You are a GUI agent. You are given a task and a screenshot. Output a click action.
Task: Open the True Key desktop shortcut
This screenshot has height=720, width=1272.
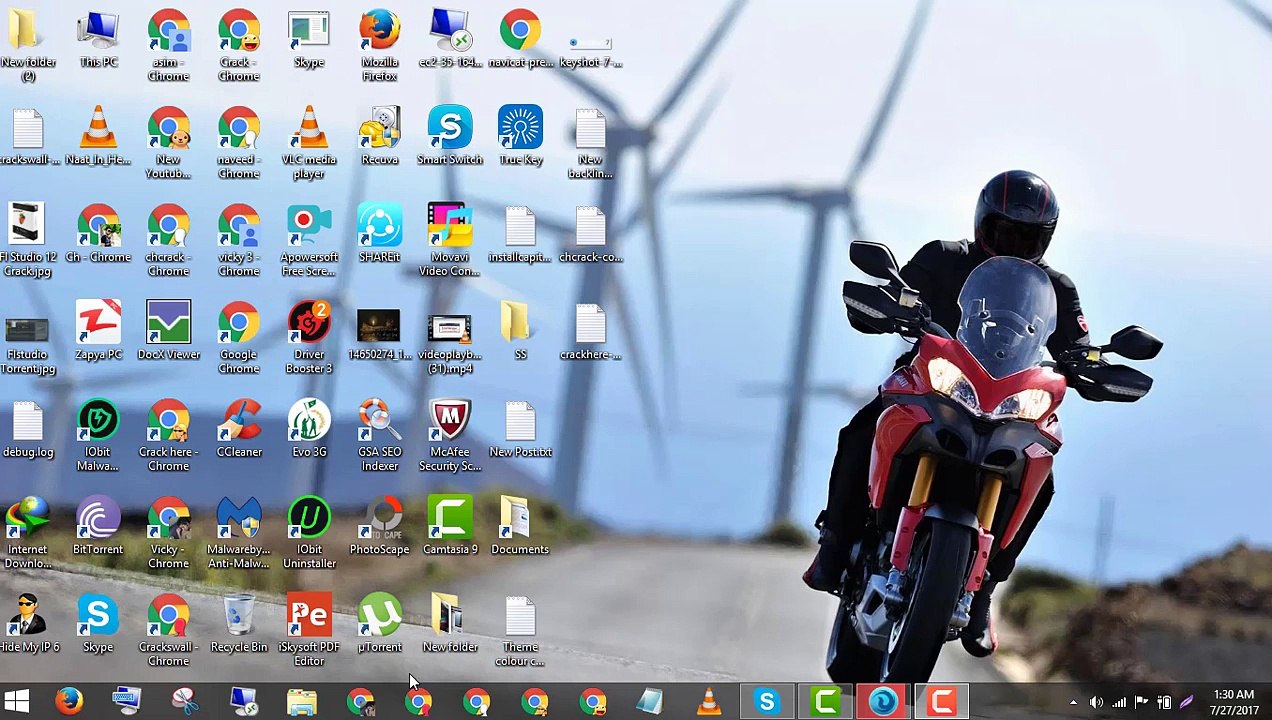520,135
